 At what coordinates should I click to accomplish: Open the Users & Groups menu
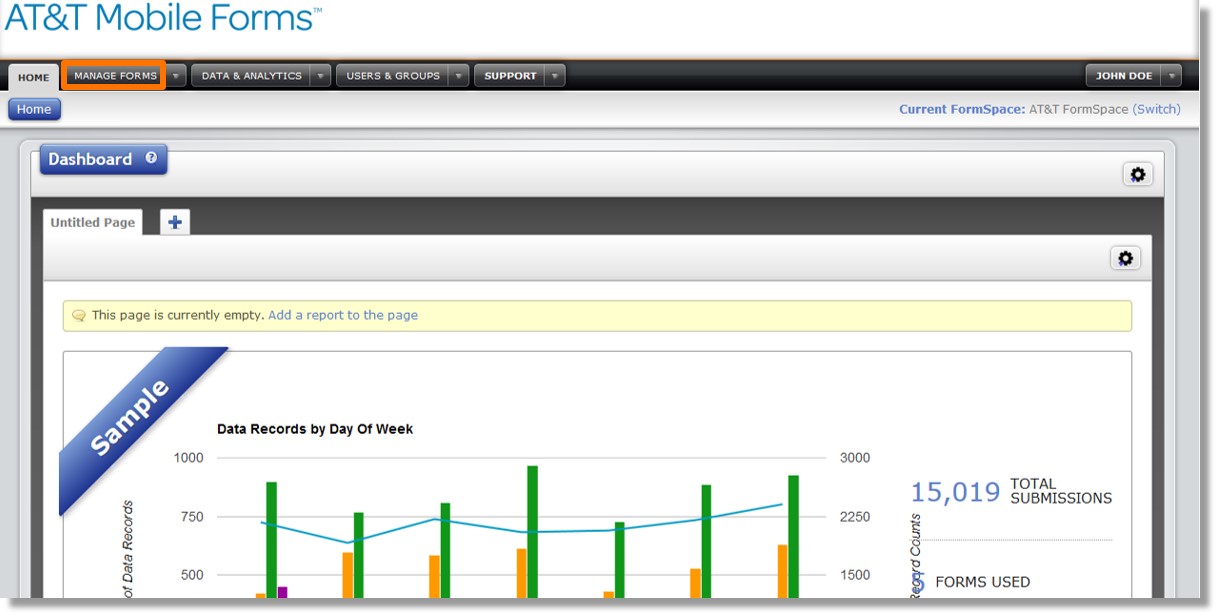coord(393,76)
